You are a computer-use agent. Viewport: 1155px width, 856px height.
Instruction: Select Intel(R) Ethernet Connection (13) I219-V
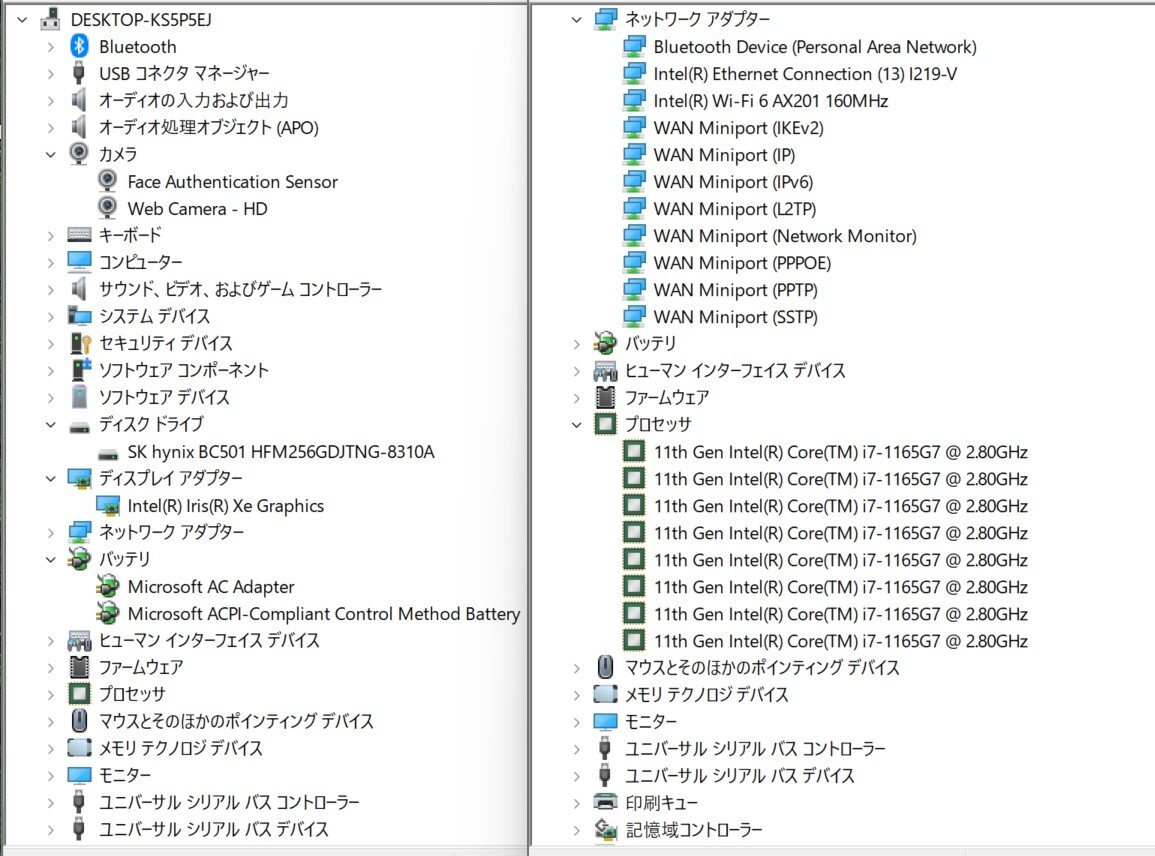click(805, 74)
